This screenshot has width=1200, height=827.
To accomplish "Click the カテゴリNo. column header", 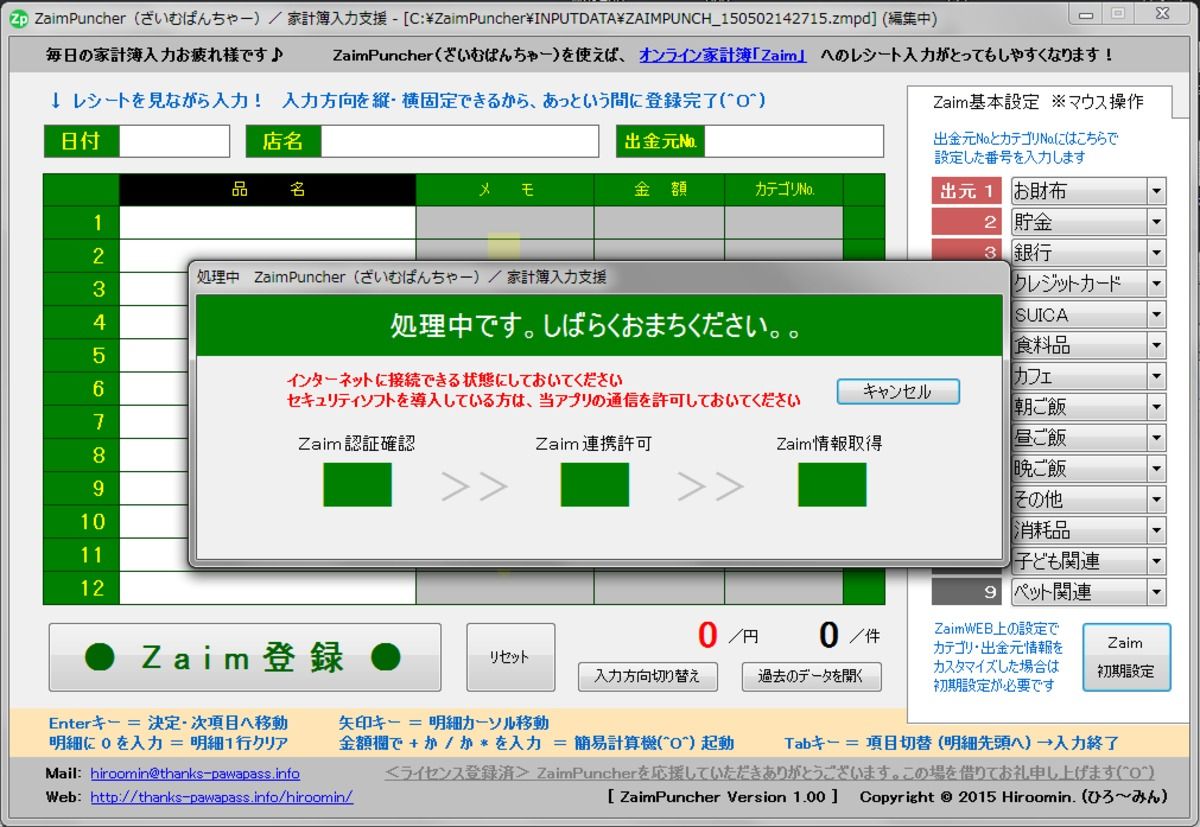I will tap(784, 189).
